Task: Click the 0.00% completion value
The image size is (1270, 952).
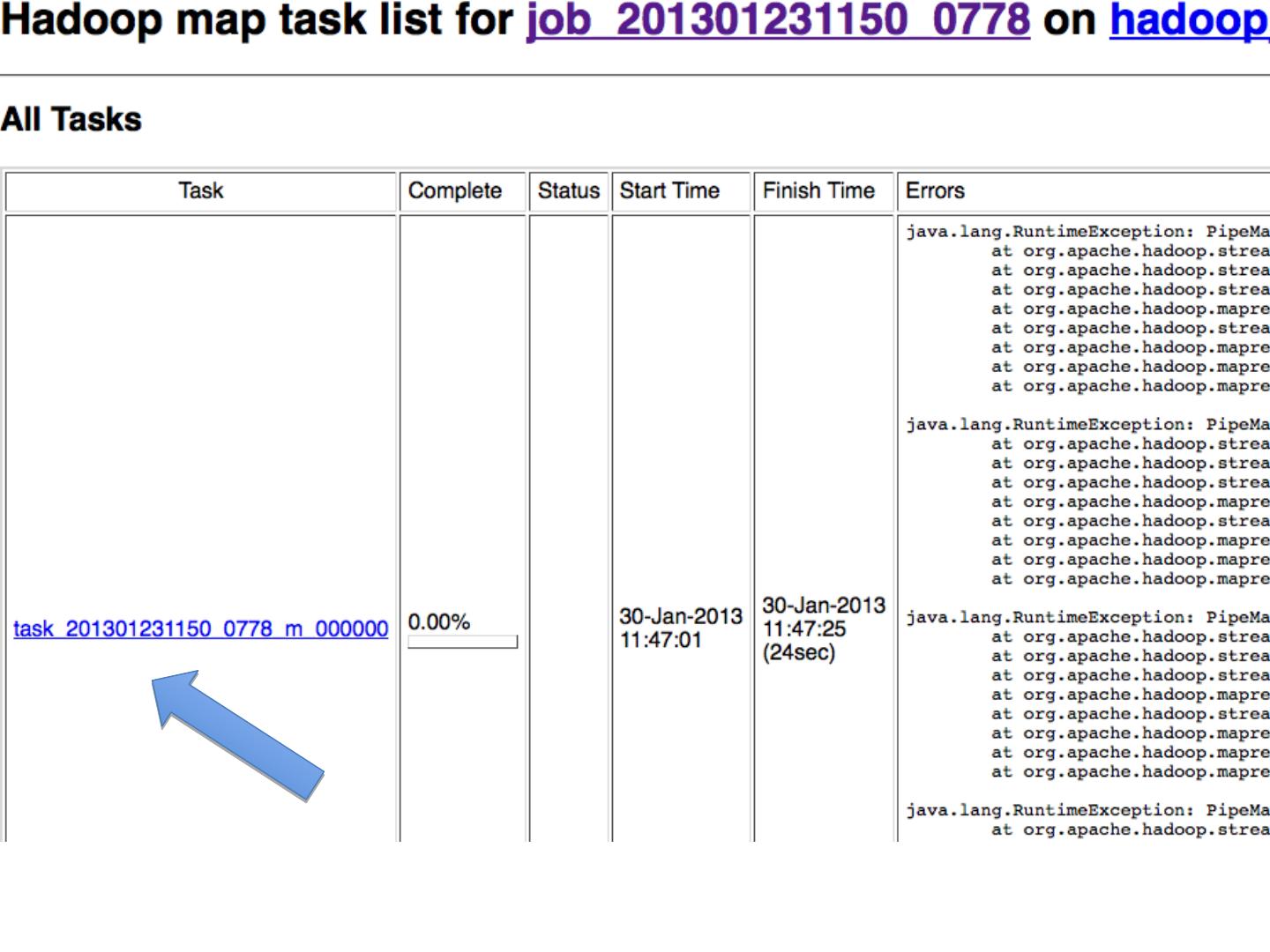Action: tap(438, 622)
